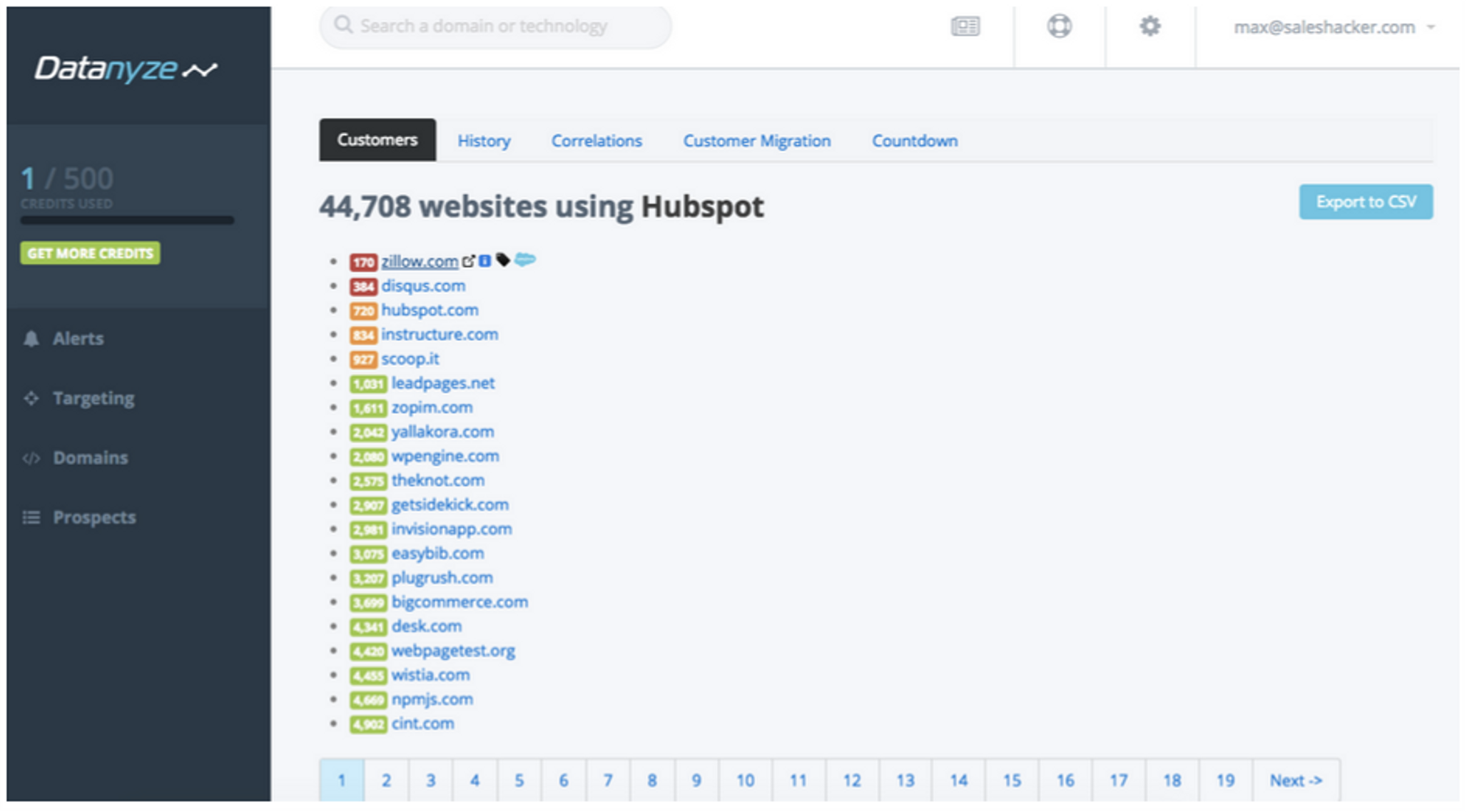Click the black tag icon beside zillow.com
This screenshot has height=812, width=1467.
point(503,260)
